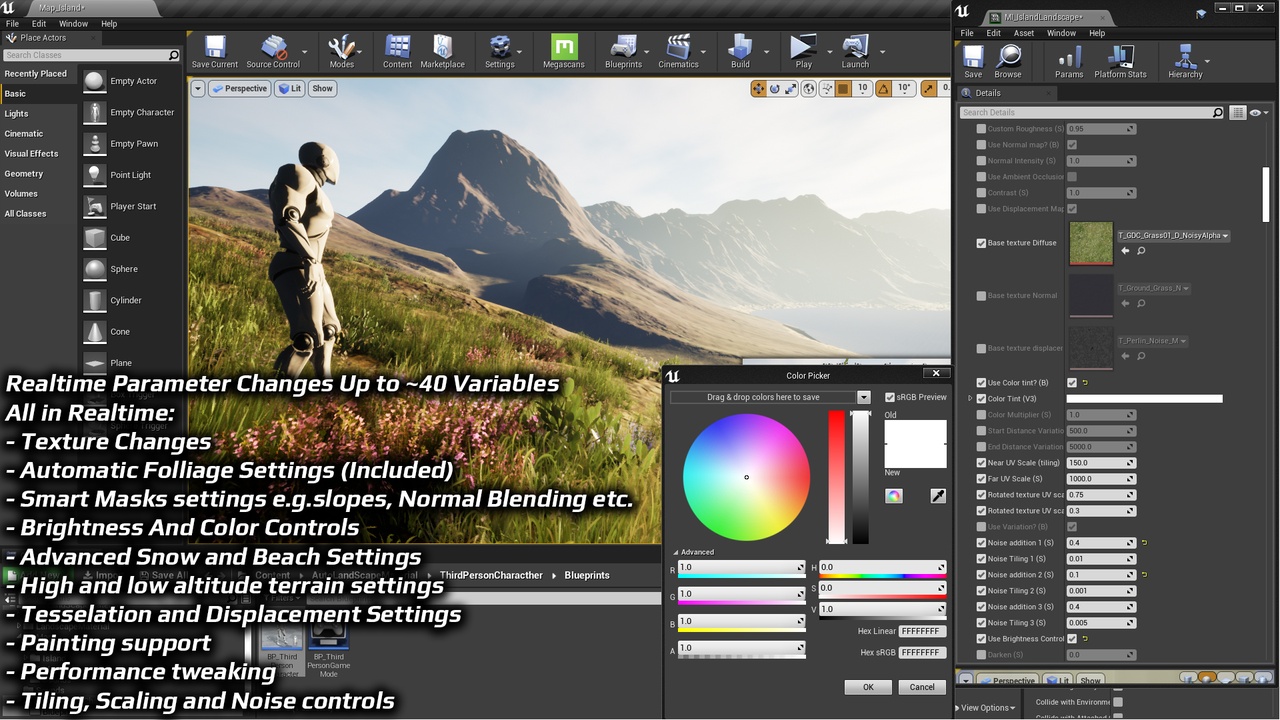Open Source Control from the toolbar

coord(272,48)
